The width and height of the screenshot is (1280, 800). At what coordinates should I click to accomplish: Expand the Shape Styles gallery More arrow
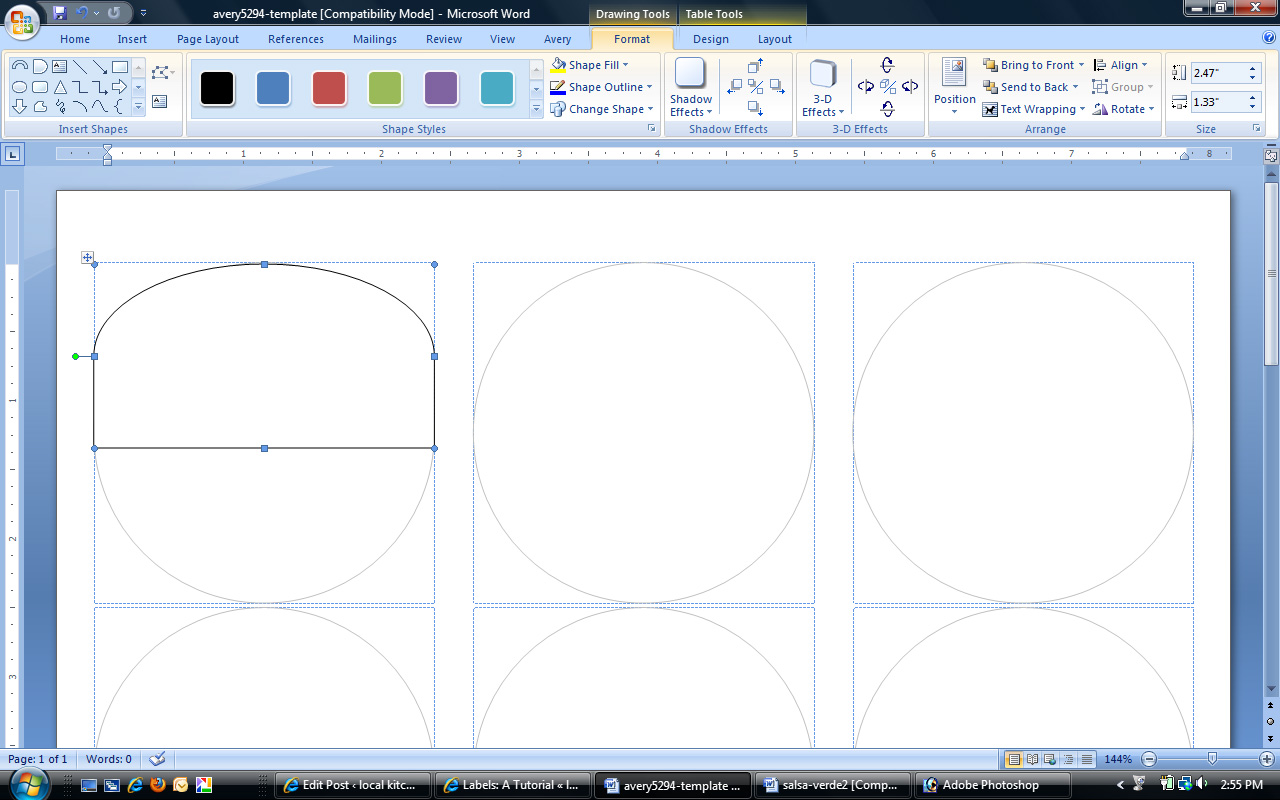click(536, 108)
